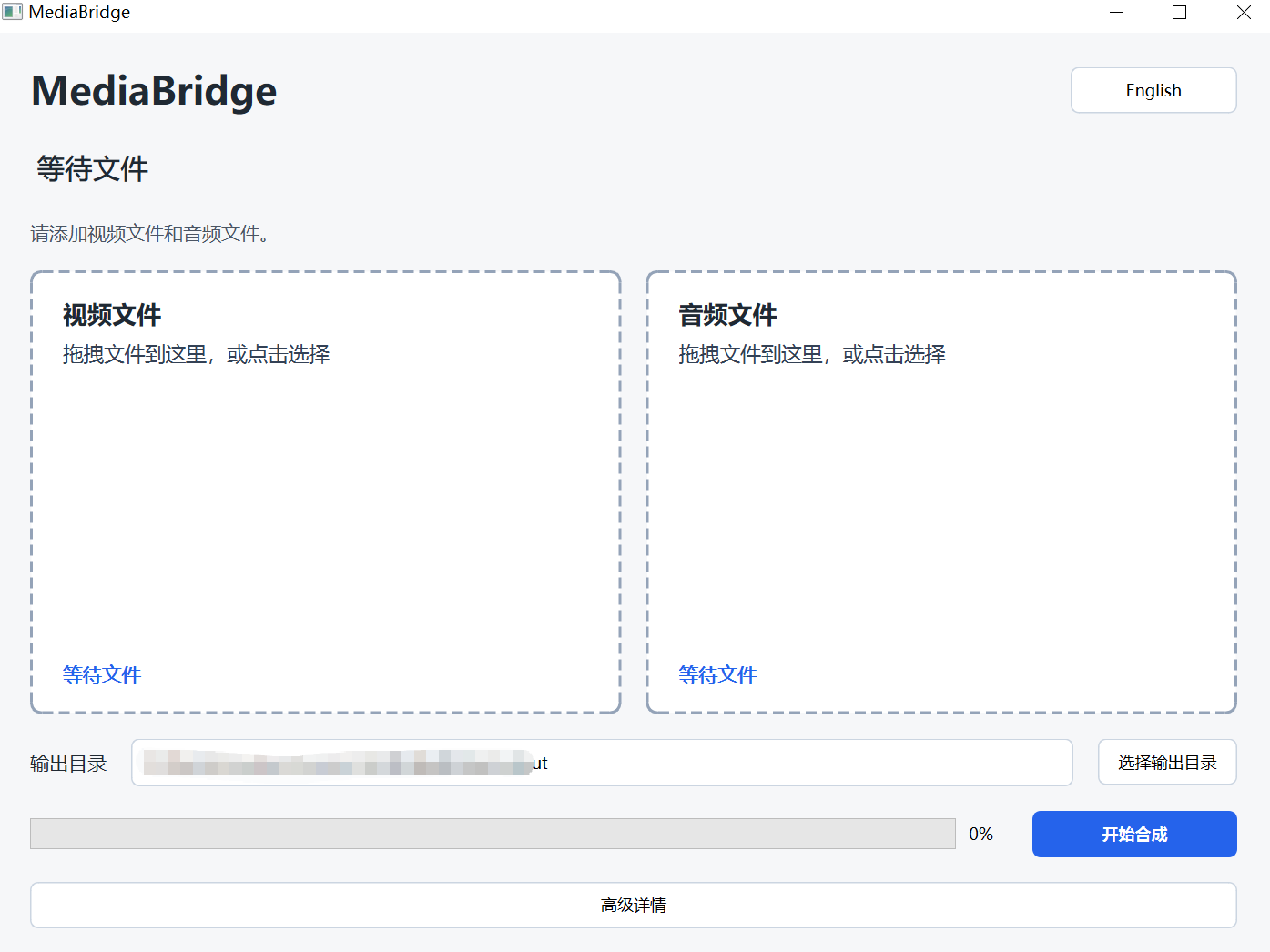The width and height of the screenshot is (1270, 952).
Task: Click the large 等待文件 status heading
Action: [x=92, y=168]
